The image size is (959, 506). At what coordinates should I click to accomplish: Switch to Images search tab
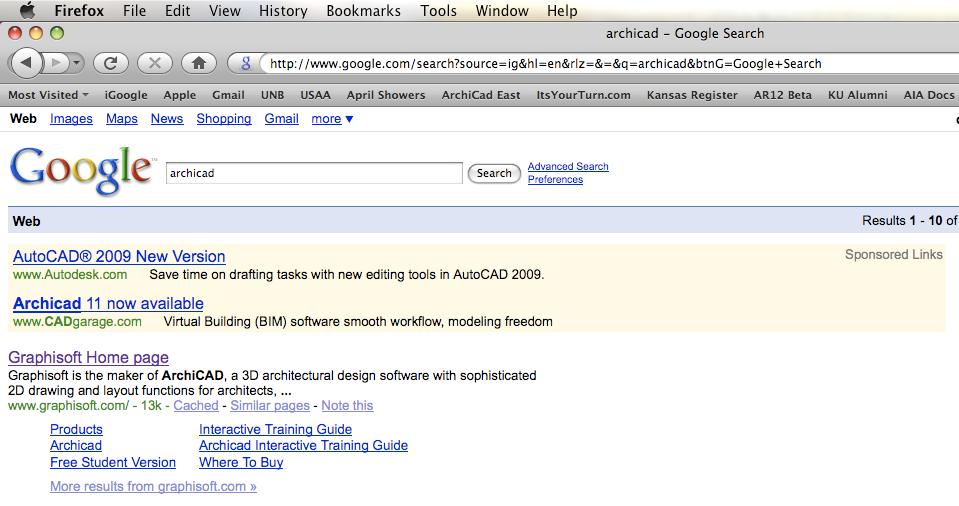[71, 119]
